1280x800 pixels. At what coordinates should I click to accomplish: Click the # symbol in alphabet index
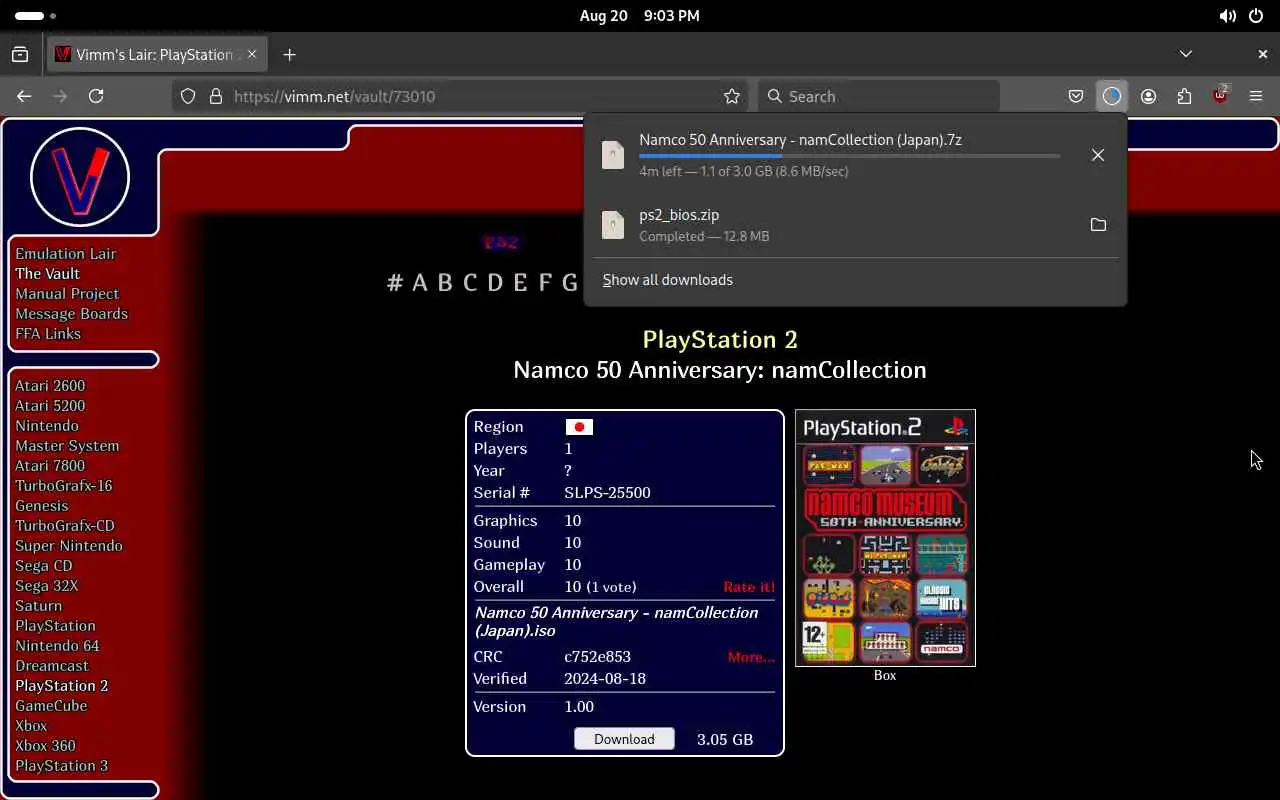pyautogui.click(x=395, y=283)
